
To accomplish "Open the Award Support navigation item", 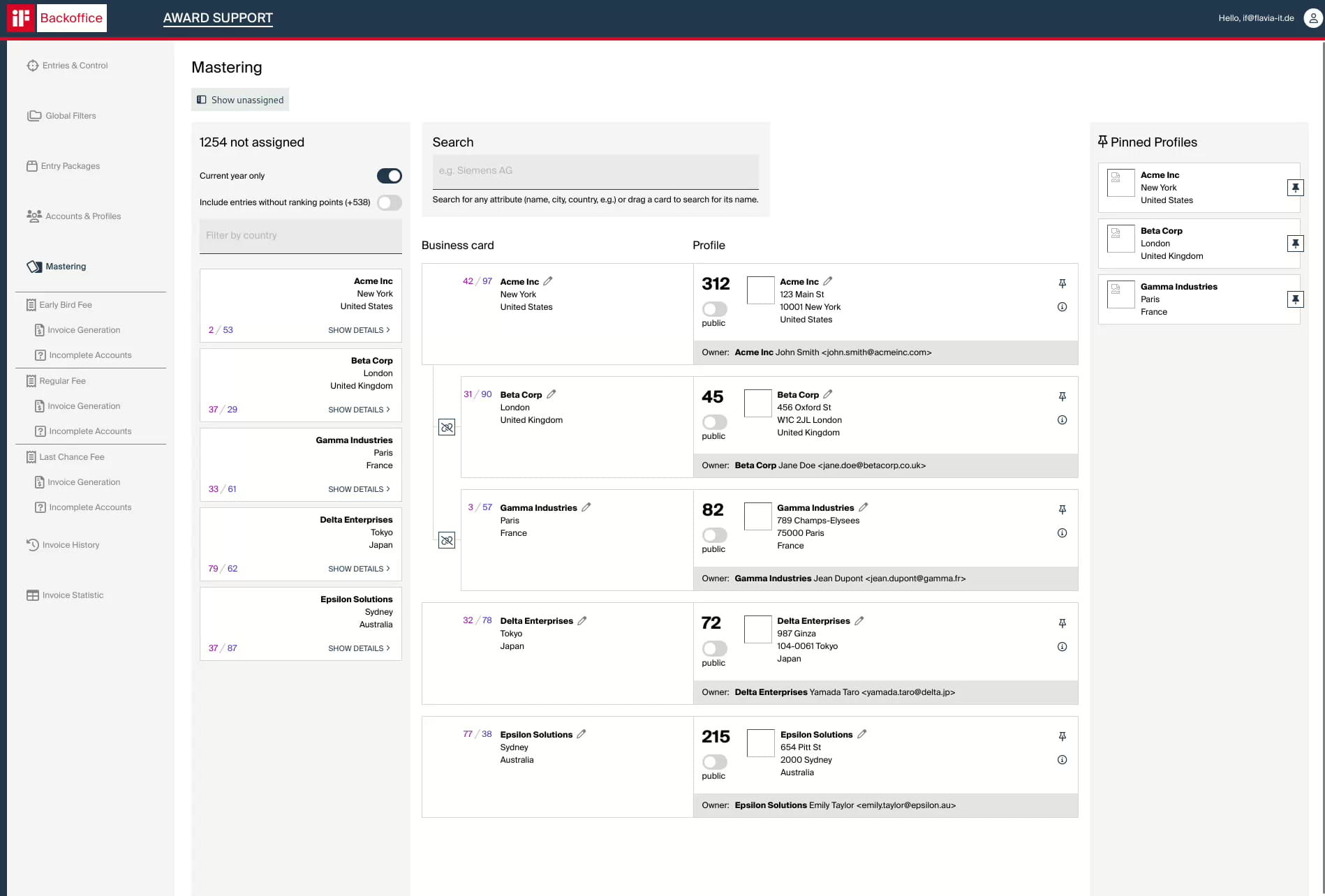I will 218,18.
